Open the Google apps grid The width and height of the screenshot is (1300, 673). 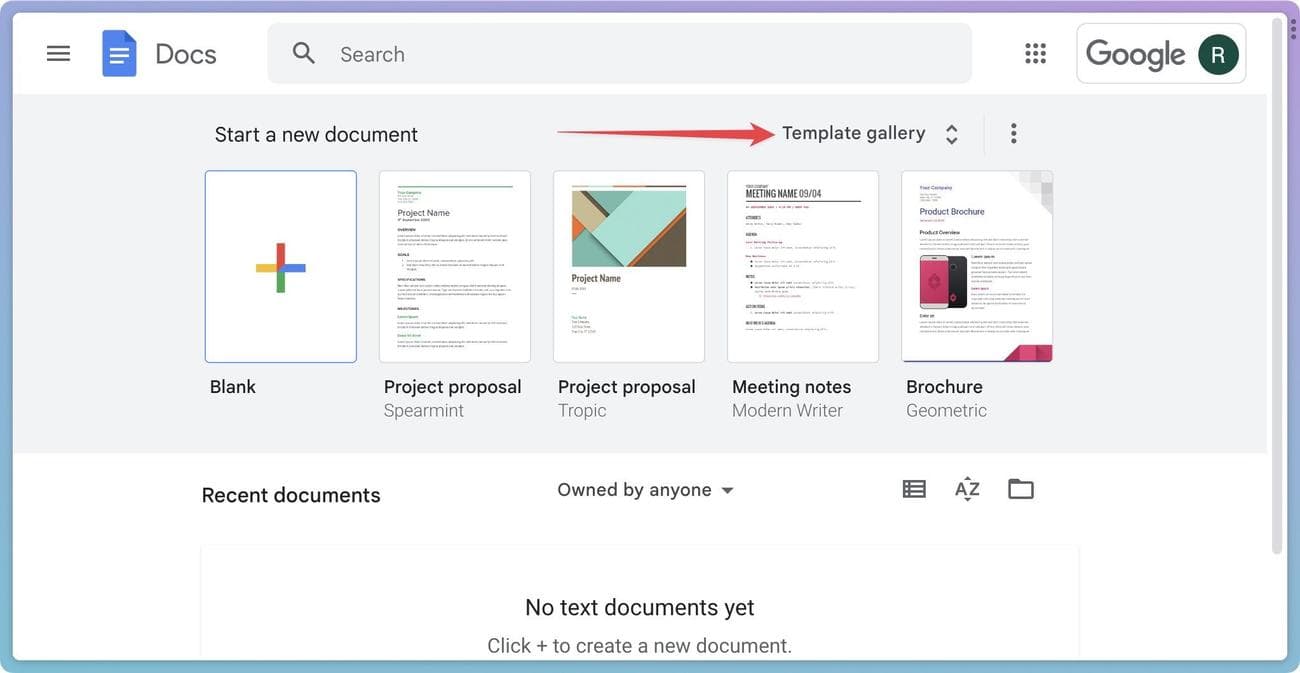click(x=1035, y=54)
